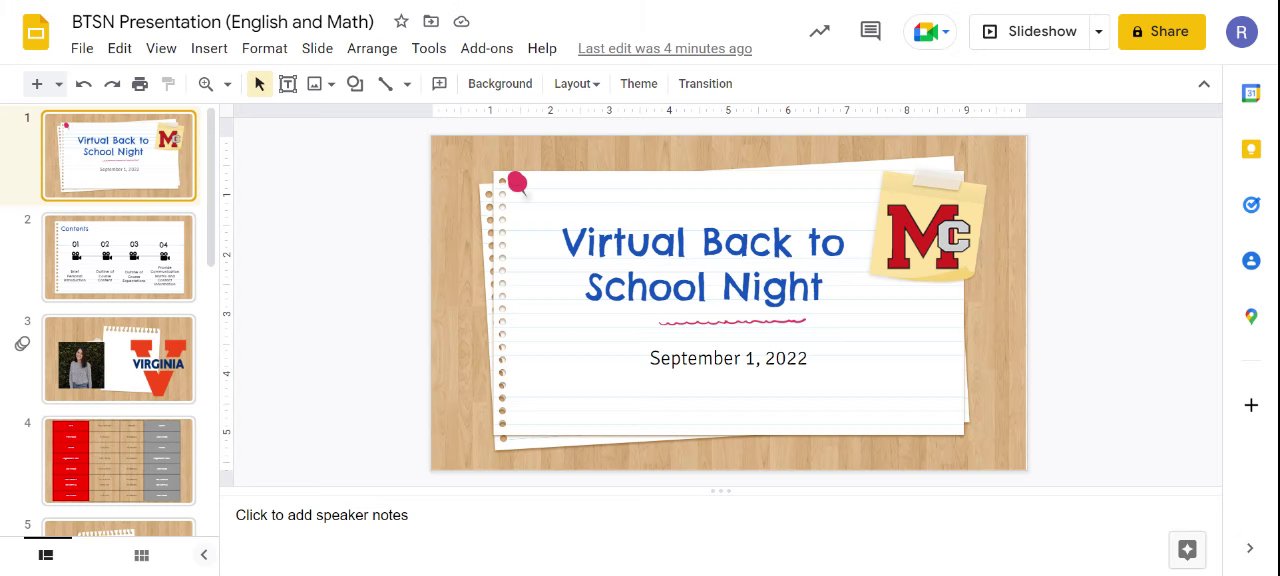Open Google Tasks in side panel
Image resolution: width=1280 pixels, height=576 pixels.
[x=1251, y=205]
